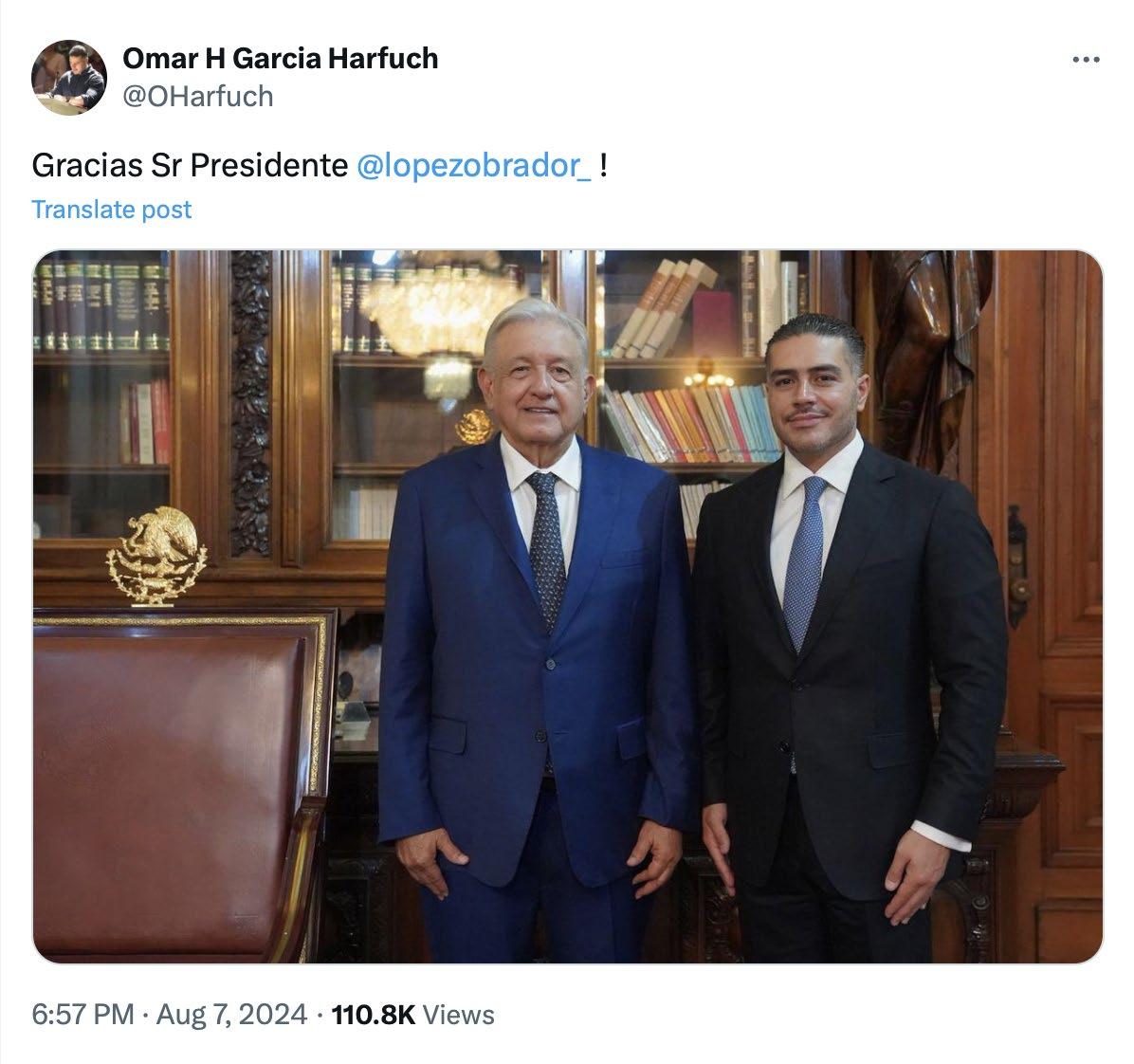The height and width of the screenshot is (1064, 1134).
Task: Open the 110.8K view count
Action: (374, 1015)
